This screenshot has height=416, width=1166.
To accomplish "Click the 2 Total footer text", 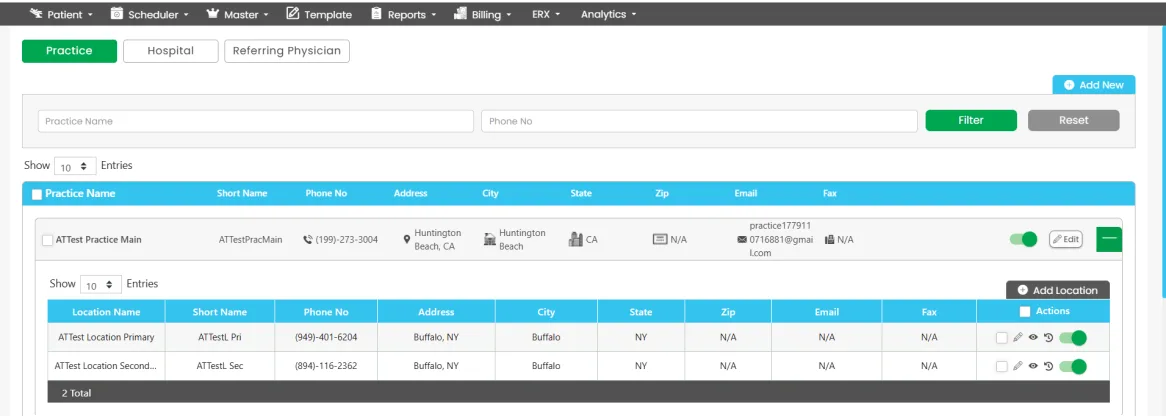I will (x=77, y=393).
